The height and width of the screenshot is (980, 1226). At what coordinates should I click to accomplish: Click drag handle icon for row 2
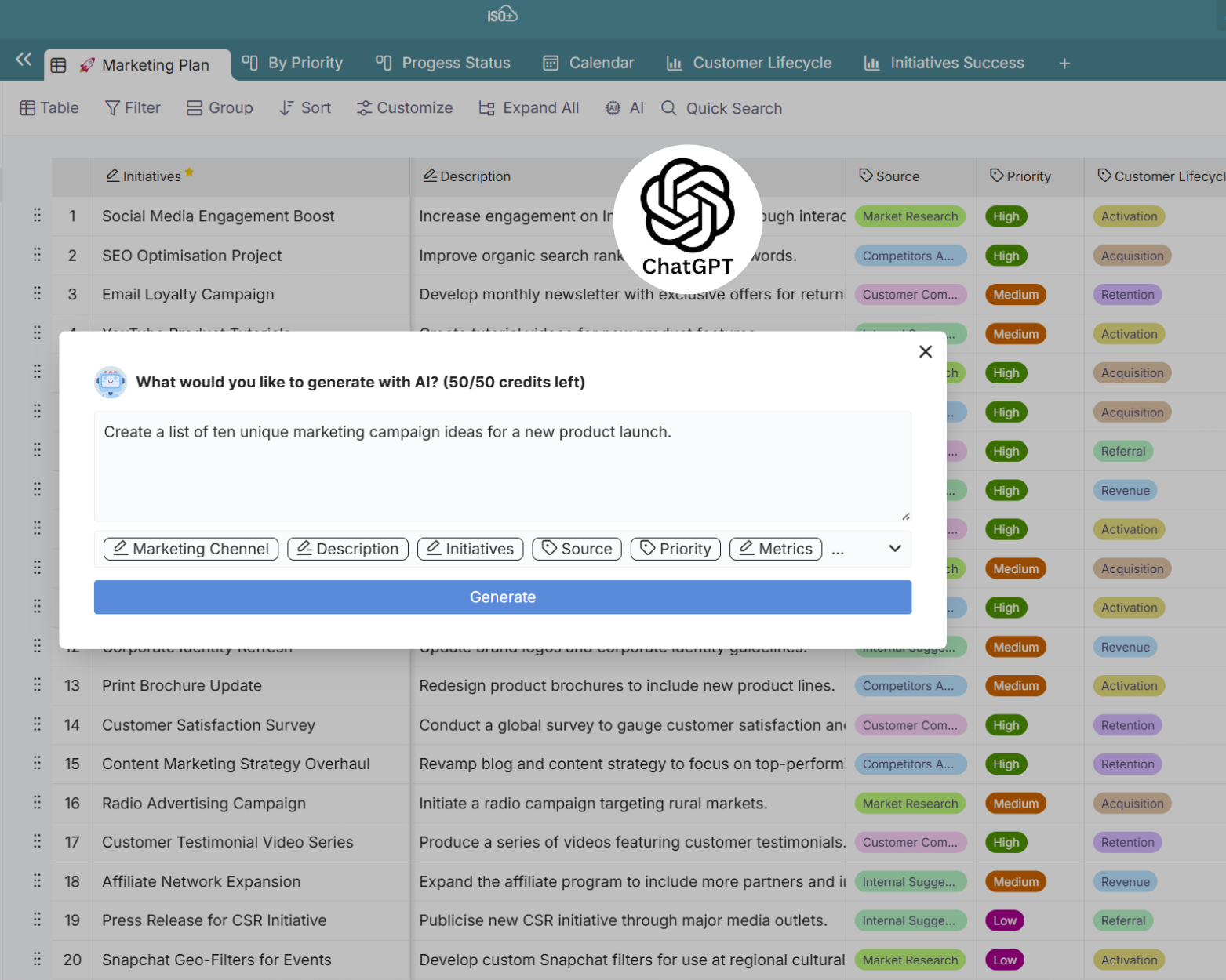coord(37,255)
